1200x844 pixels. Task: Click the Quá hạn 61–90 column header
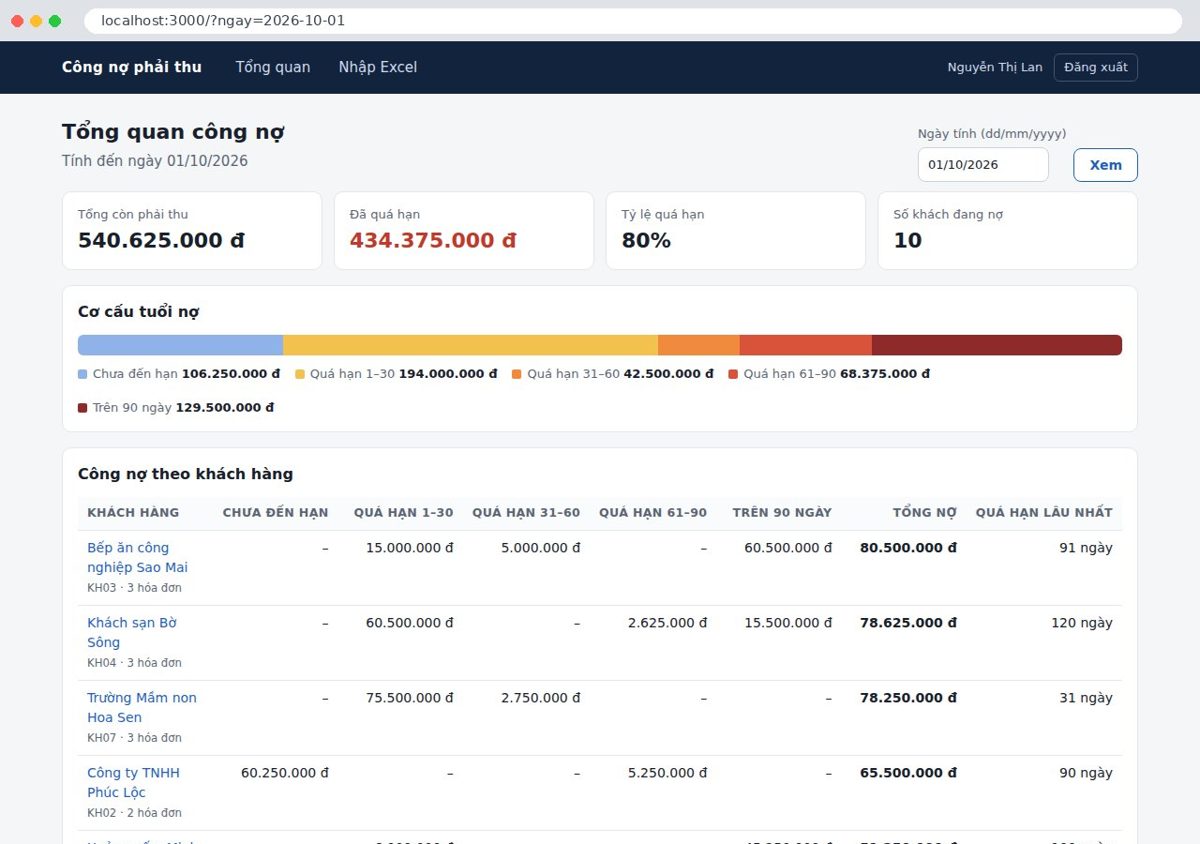tap(653, 512)
